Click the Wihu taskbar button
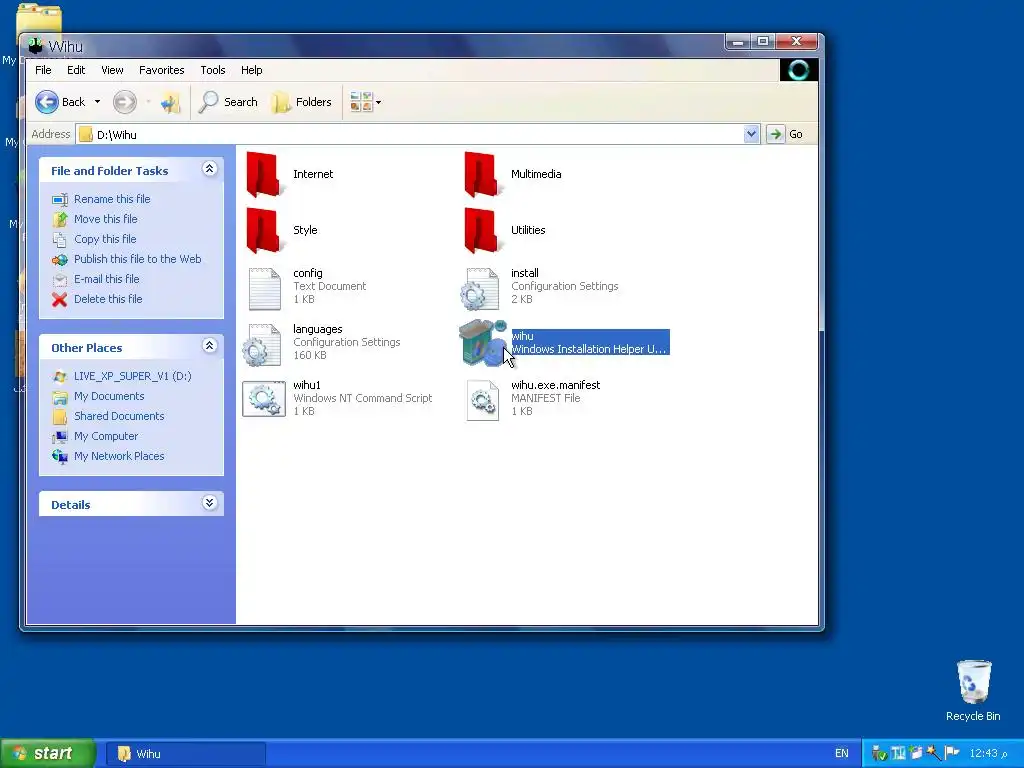The height and width of the screenshot is (768, 1024). (x=185, y=754)
